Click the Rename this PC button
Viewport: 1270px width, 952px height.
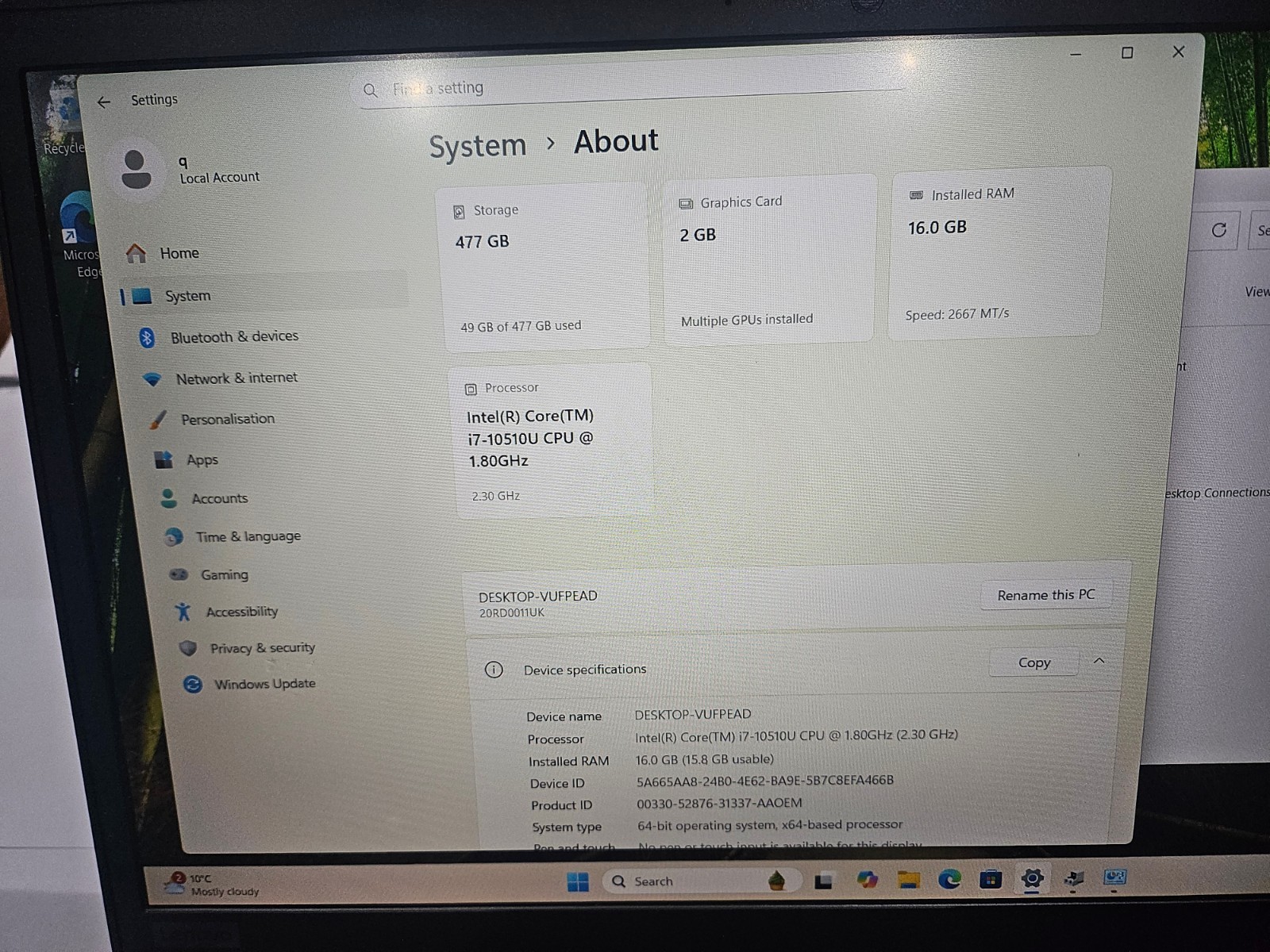(x=1046, y=595)
